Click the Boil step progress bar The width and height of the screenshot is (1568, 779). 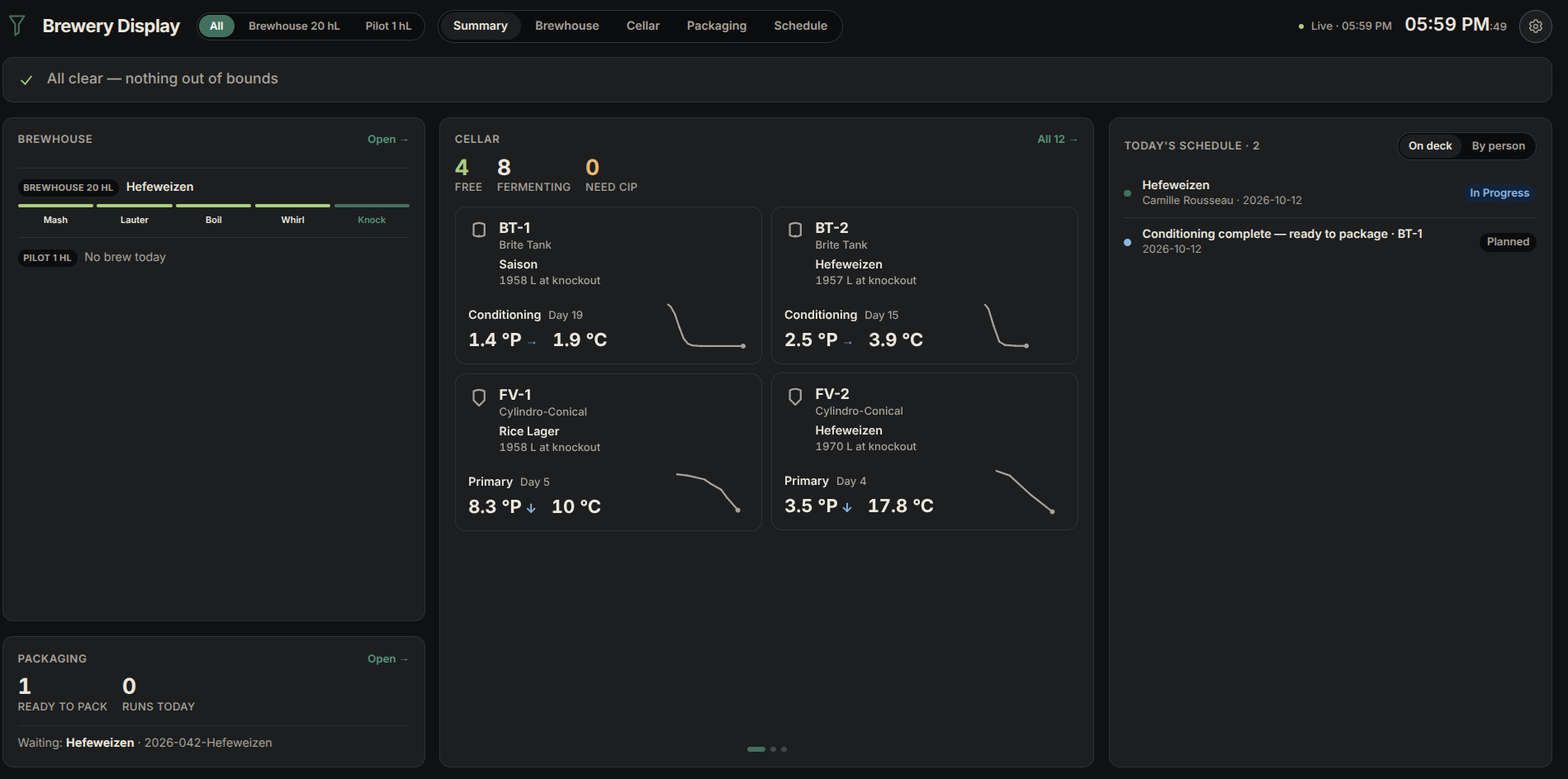(214, 206)
